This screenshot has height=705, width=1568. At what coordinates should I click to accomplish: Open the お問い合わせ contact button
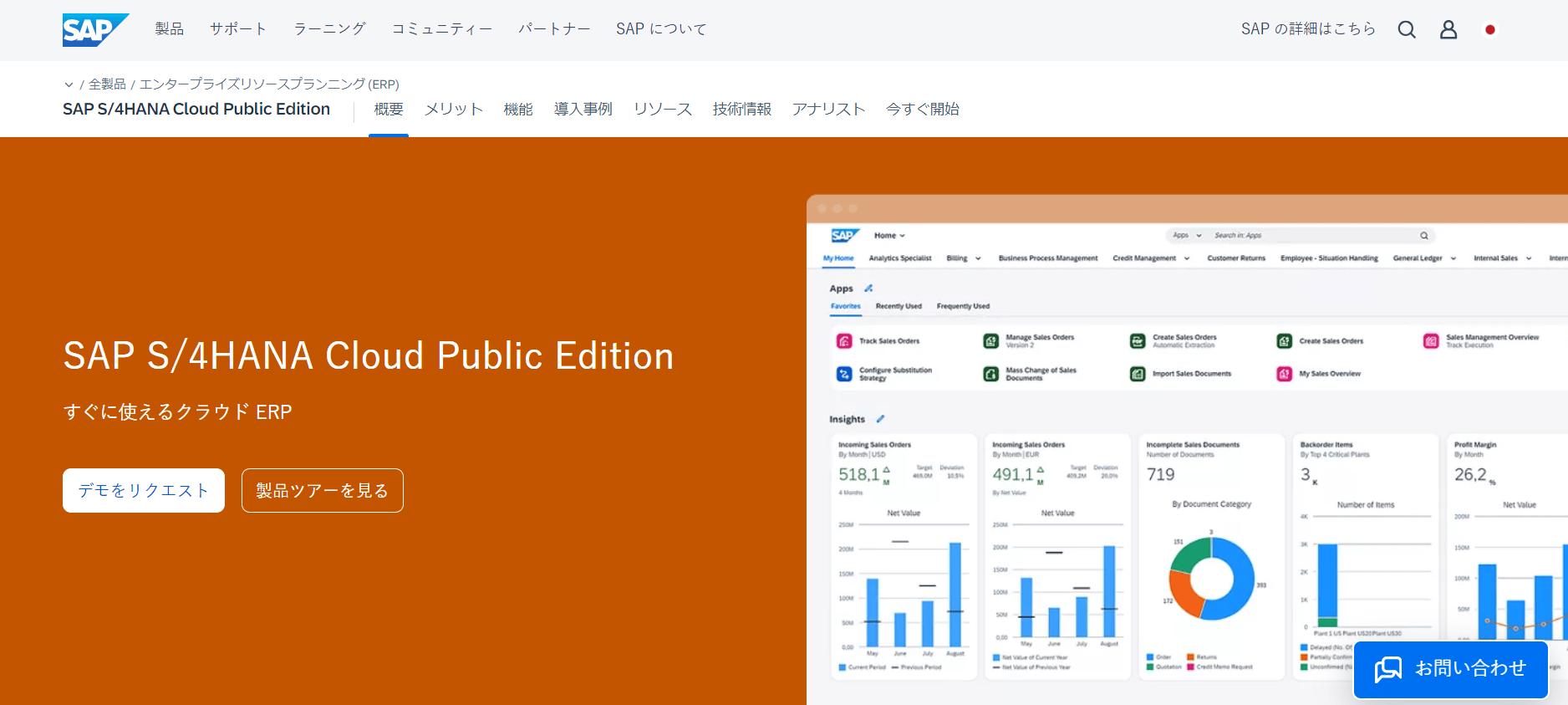(1451, 669)
